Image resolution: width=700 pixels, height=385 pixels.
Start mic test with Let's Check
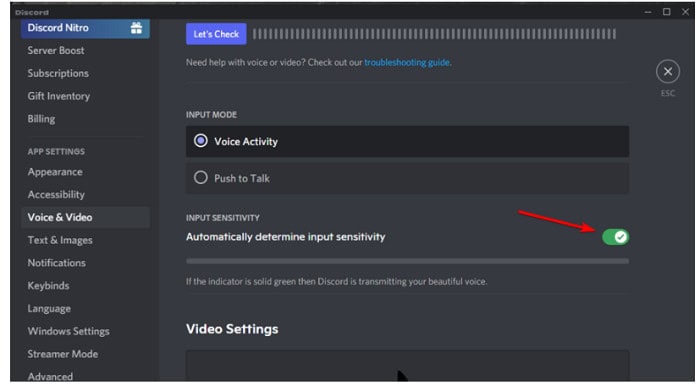[216, 34]
